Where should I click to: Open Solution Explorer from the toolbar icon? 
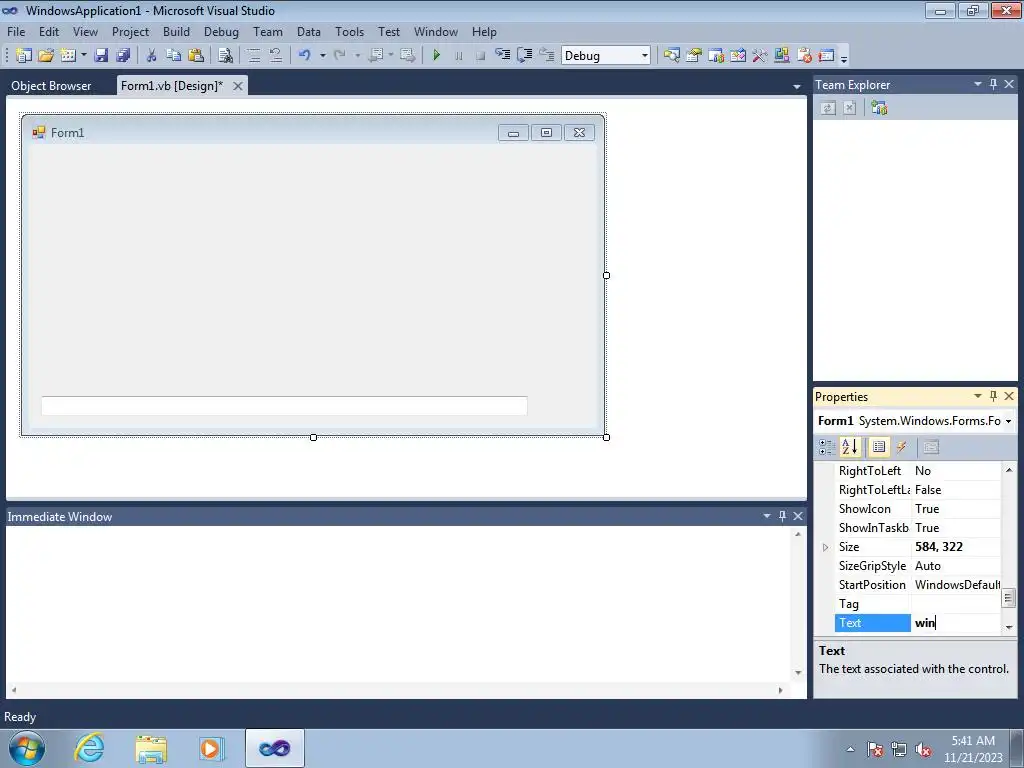coord(672,56)
